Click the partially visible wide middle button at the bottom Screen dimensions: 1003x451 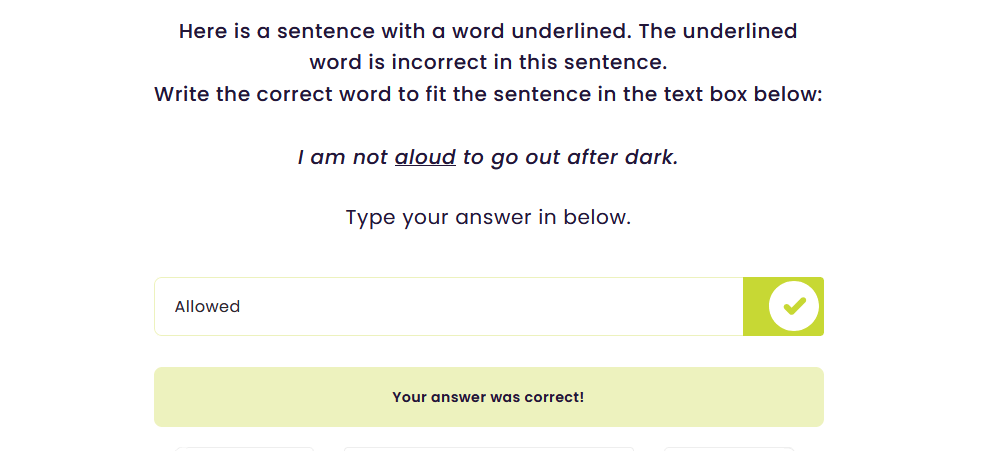pyautogui.click(x=488, y=448)
